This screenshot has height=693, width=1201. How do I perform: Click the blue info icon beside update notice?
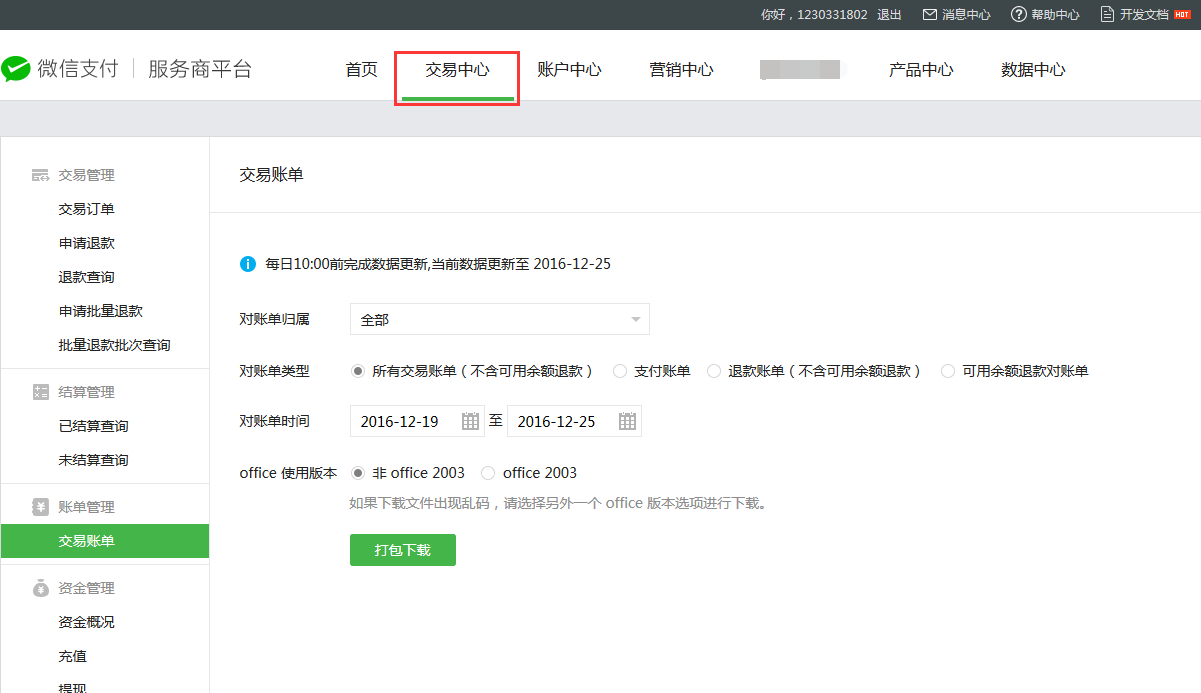pos(248,265)
